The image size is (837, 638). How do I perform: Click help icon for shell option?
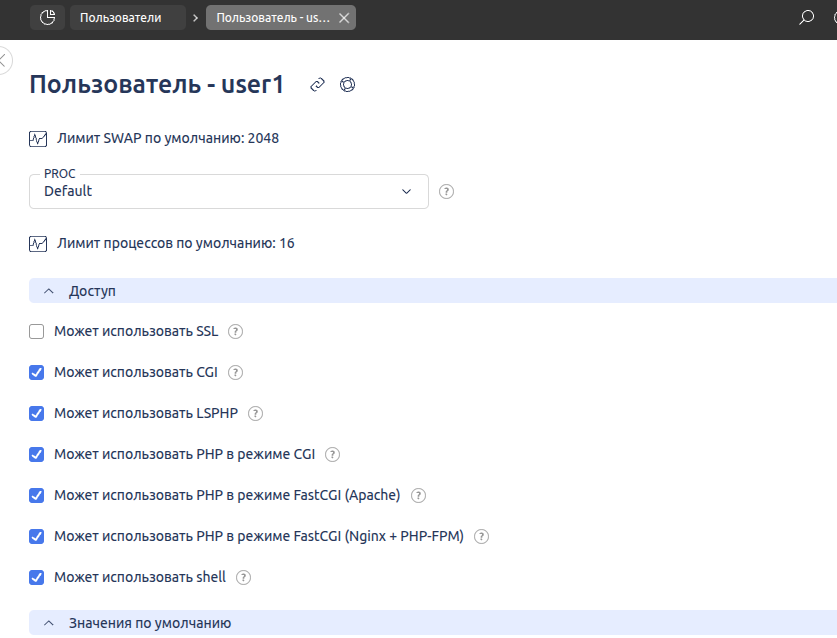243,577
